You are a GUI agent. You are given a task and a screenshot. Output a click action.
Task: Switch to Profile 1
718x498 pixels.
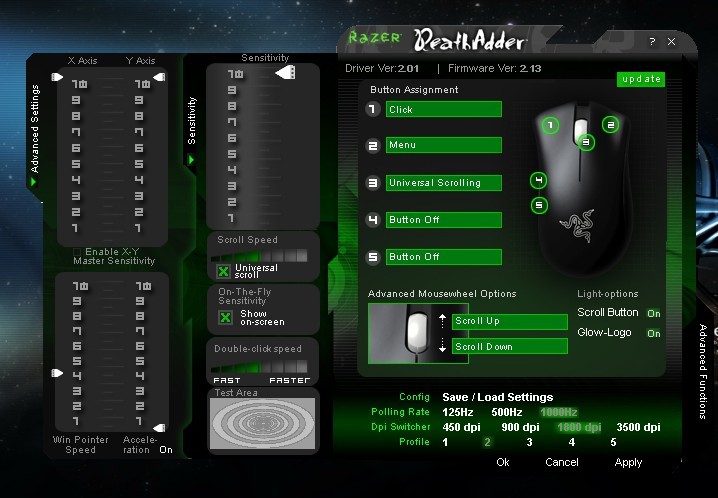tap(445, 442)
